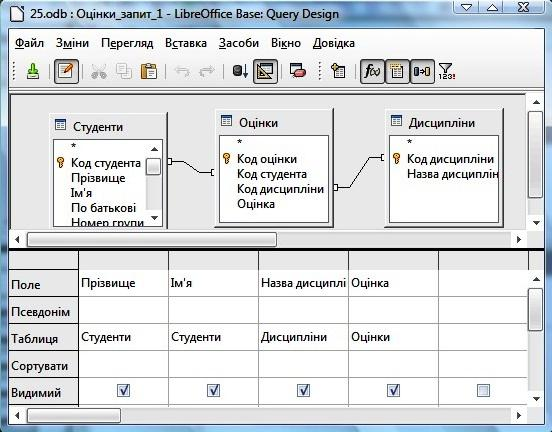The height and width of the screenshot is (432, 552).
Task: Toggle the Functions f(x) icon
Action: pos(372,71)
